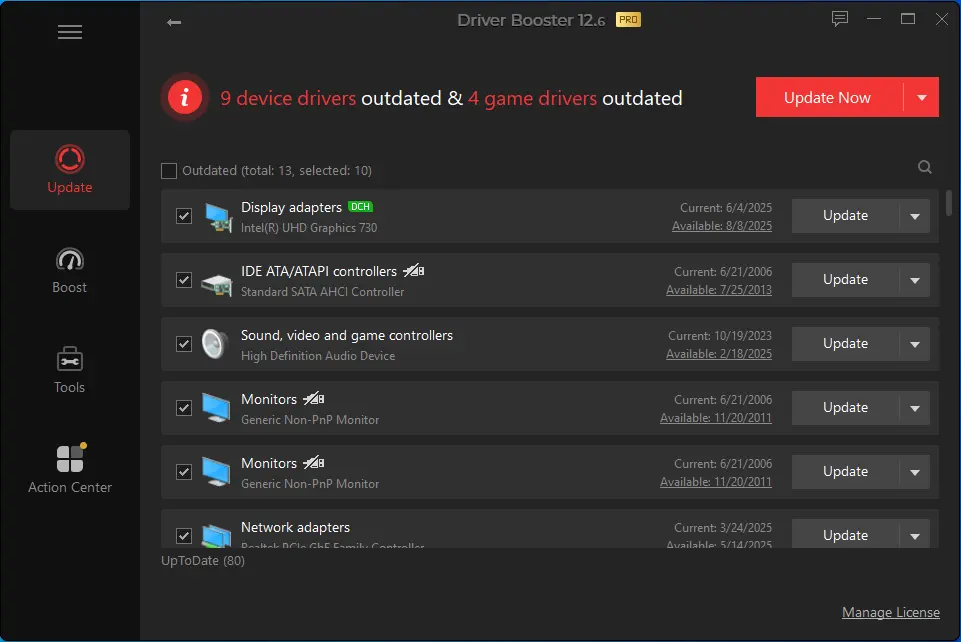Select the Intel(R) UHD Graphics 730 text
961x642 pixels.
[309, 228]
